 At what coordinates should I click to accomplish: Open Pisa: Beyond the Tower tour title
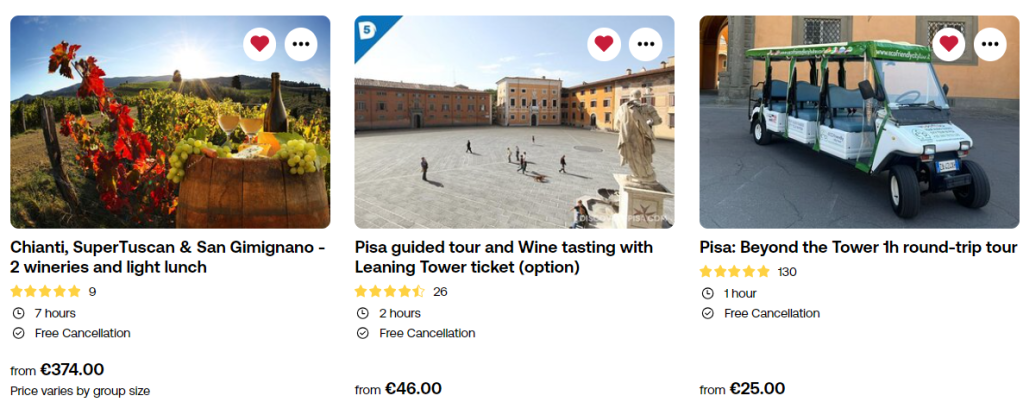(858, 247)
